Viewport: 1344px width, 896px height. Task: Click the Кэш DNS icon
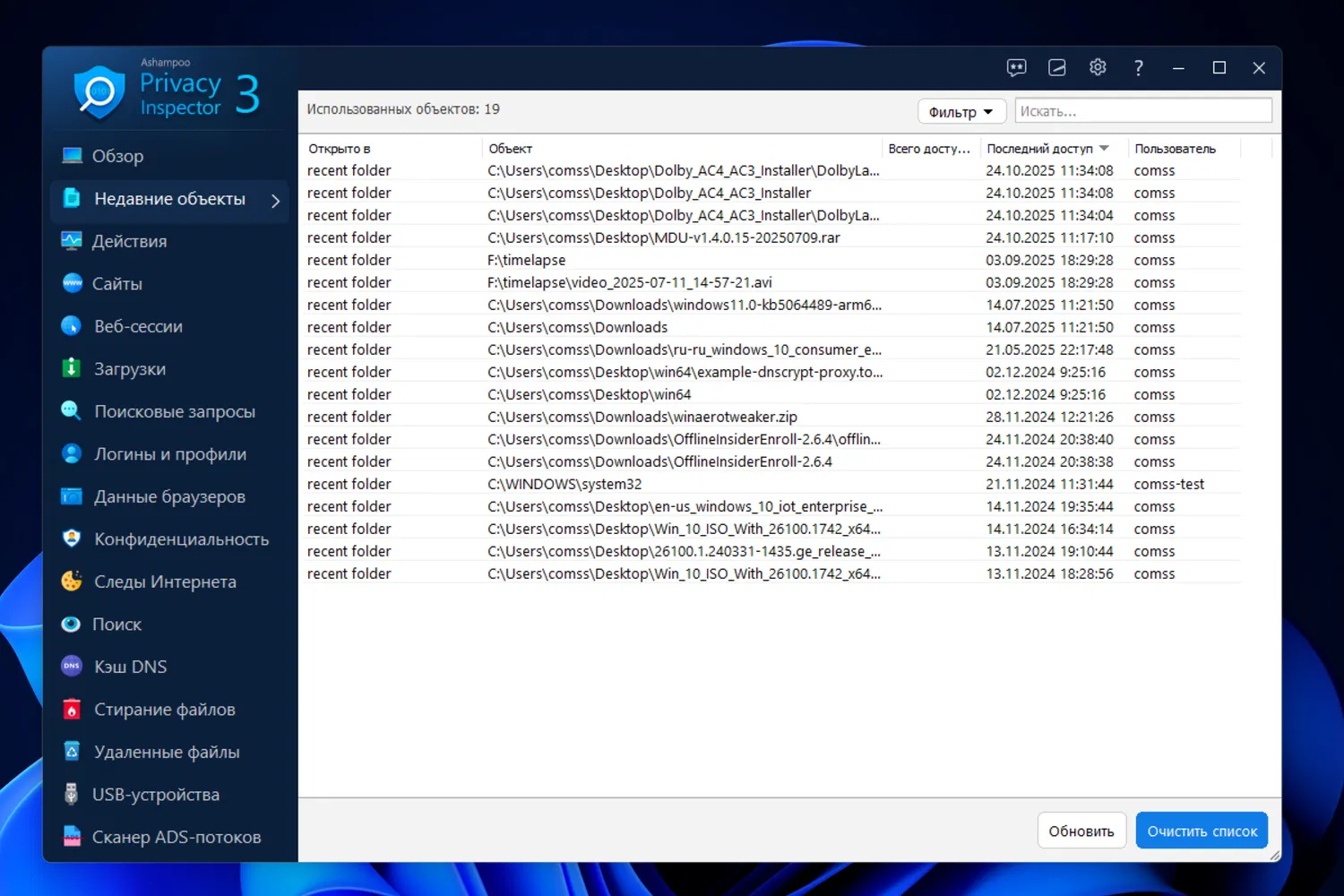[x=72, y=666]
